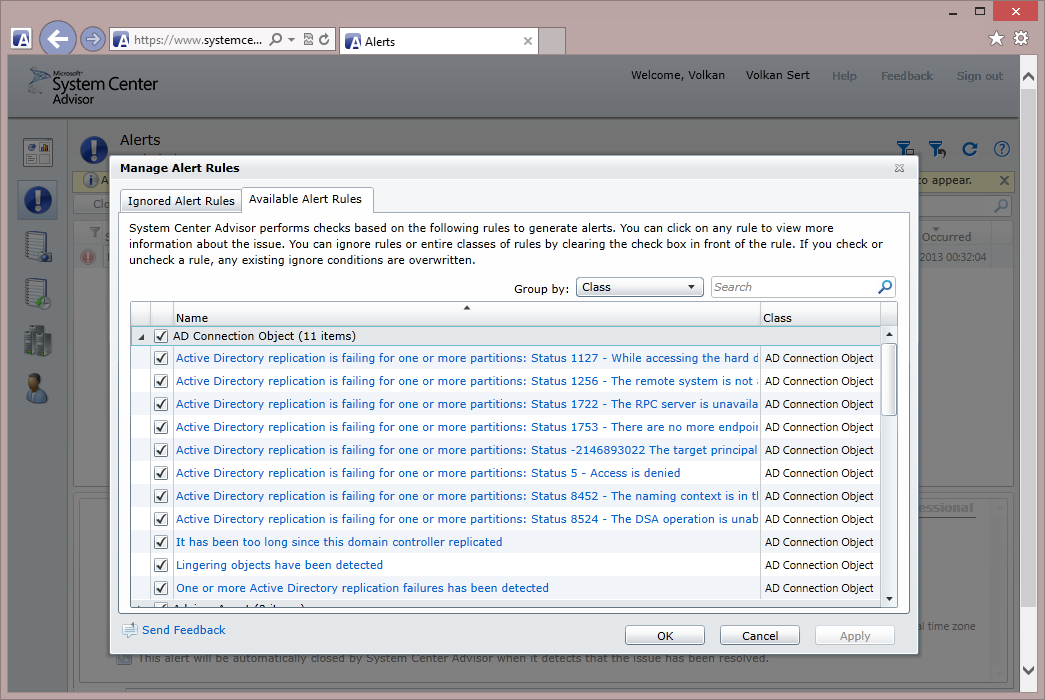Refresh alerts using the blue circular arrow icon
This screenshot has height=700, width=1045.
click(x=970, y=149)
